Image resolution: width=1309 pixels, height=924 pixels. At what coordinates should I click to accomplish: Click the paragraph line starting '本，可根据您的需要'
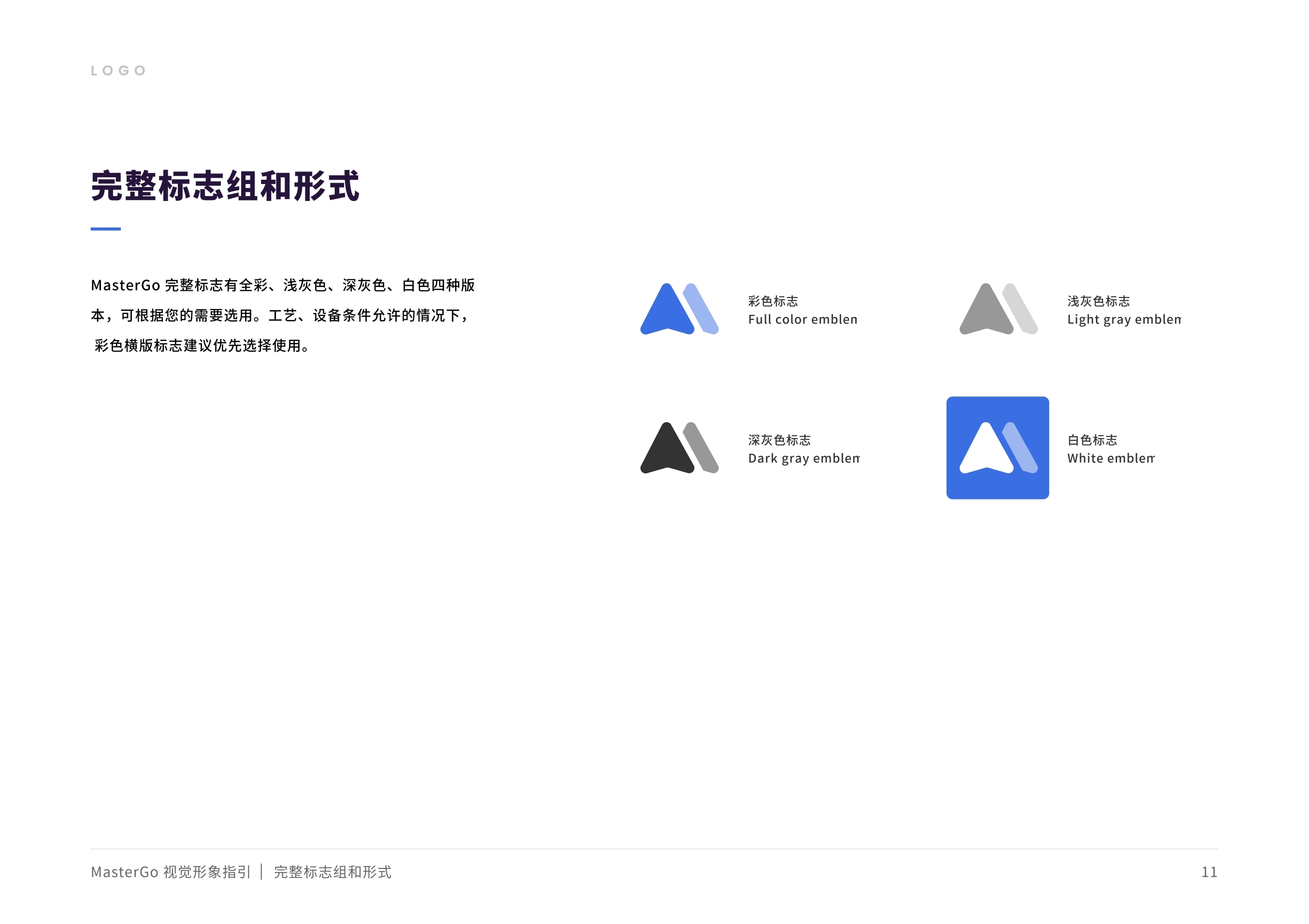(279, 315)
